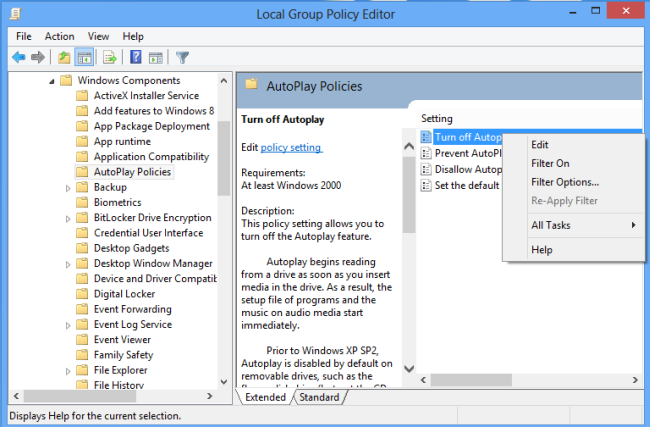
Task: Click the Biometrics folder icon
Action: click(x=82, y=202)
